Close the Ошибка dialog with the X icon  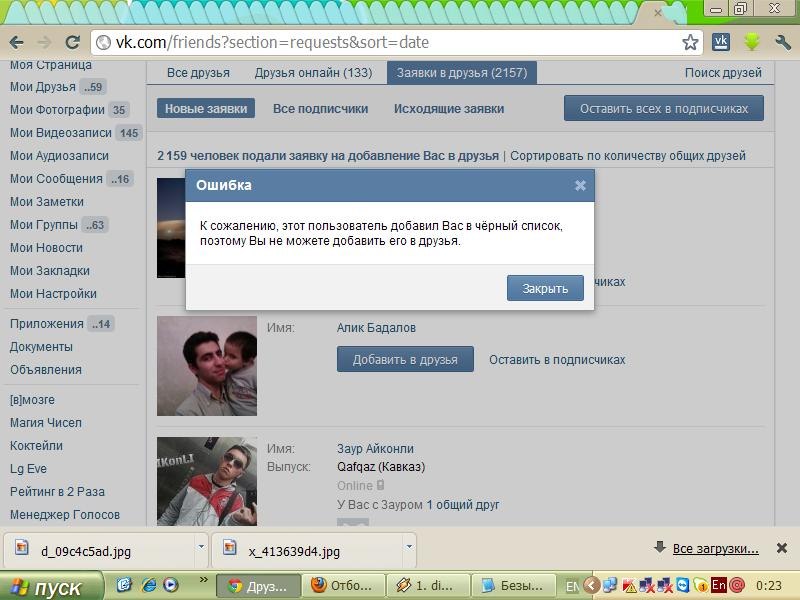580,186
